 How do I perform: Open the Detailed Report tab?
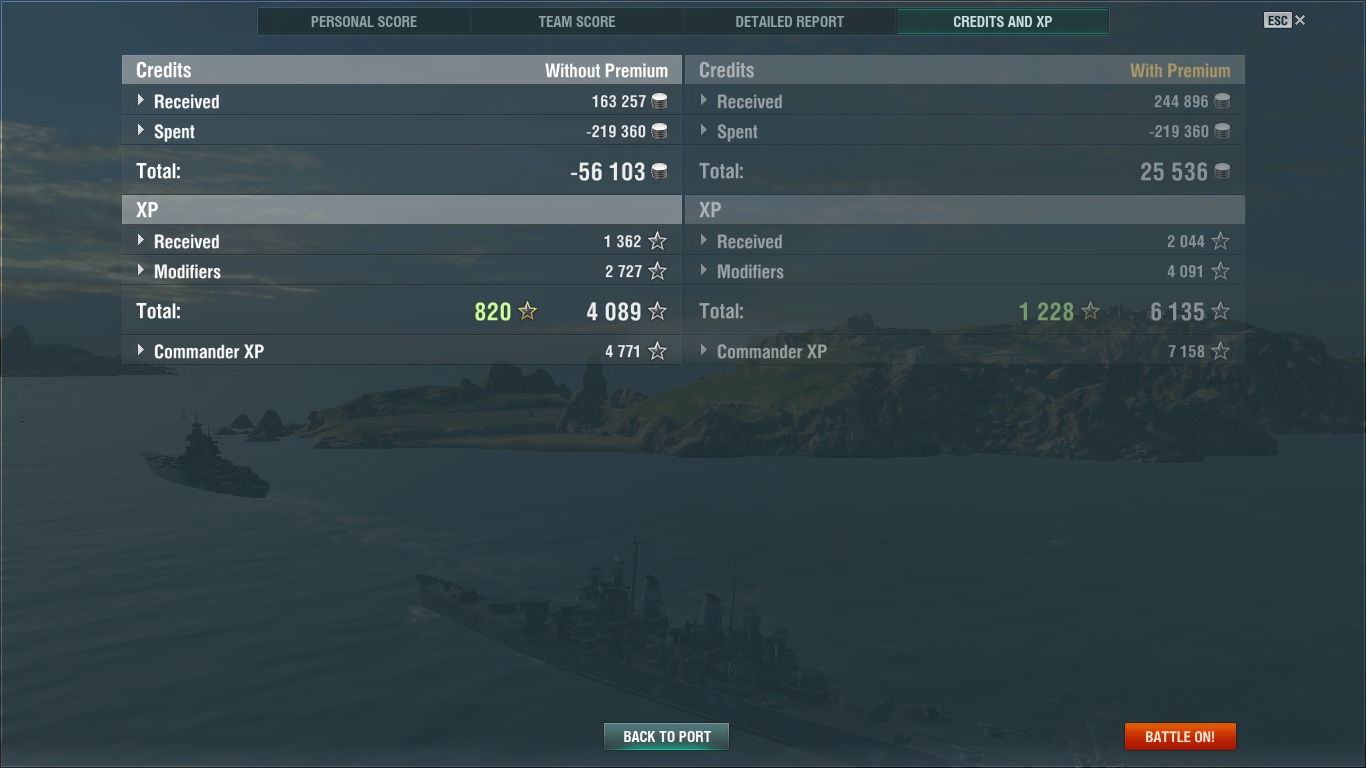click(x=790, y=21)
